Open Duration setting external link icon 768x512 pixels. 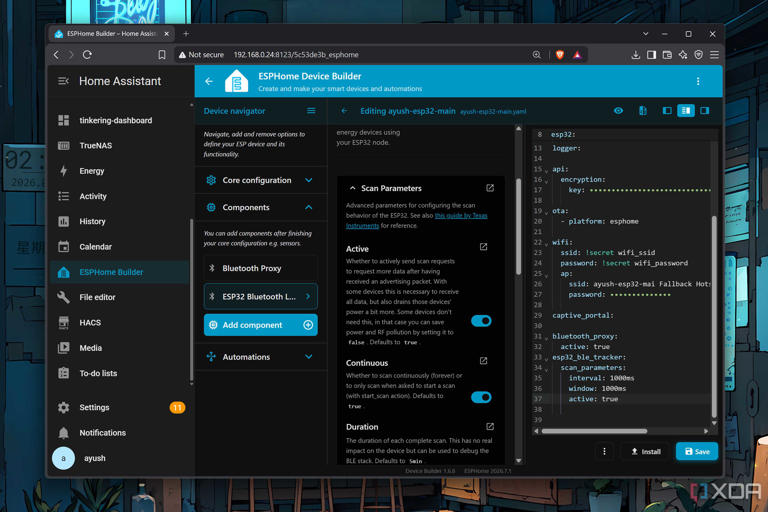pyautogui.click(x=490, y=427)
